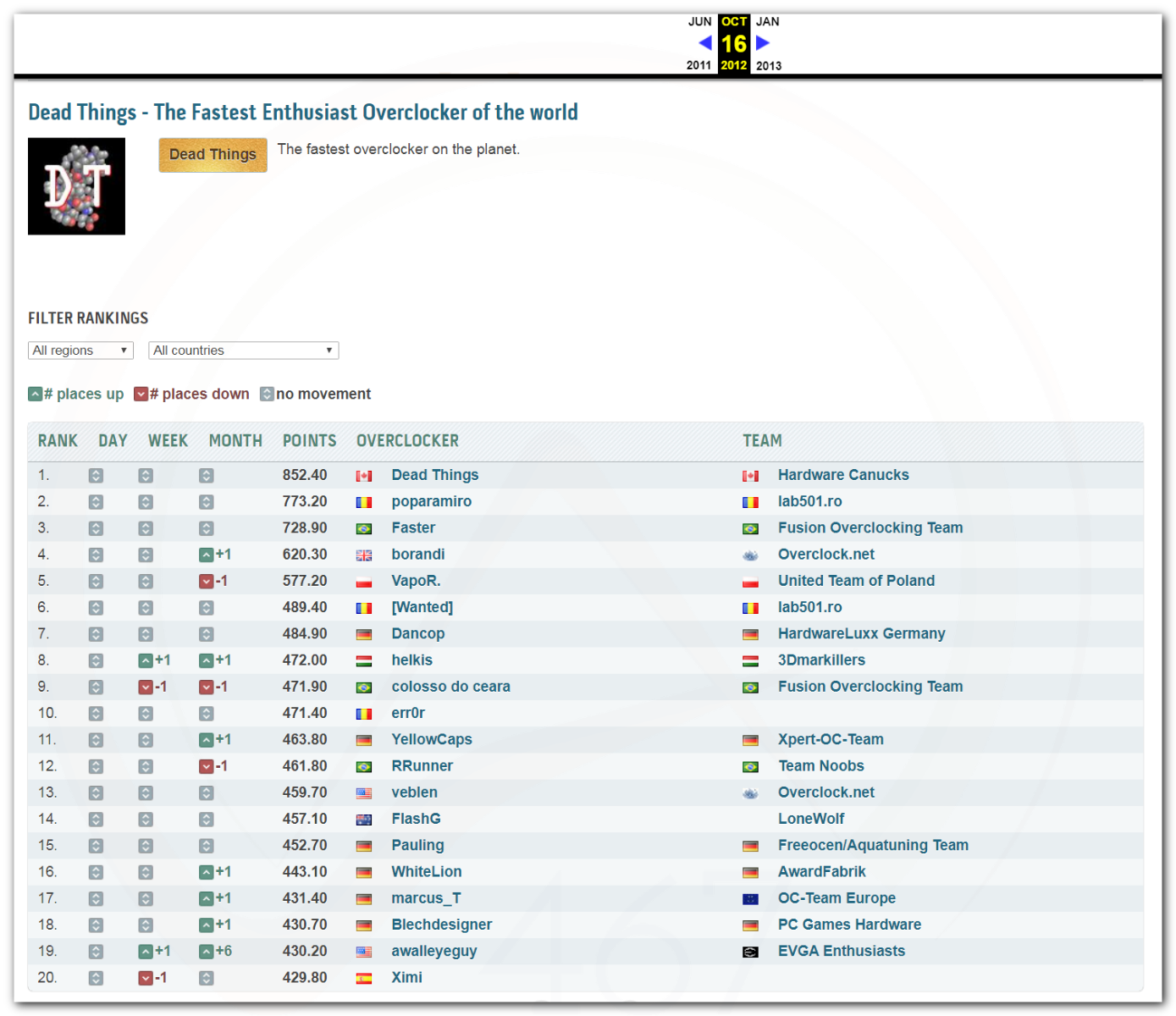
Task: Open the AwardFabrik team link
Action: click(822, 872)
